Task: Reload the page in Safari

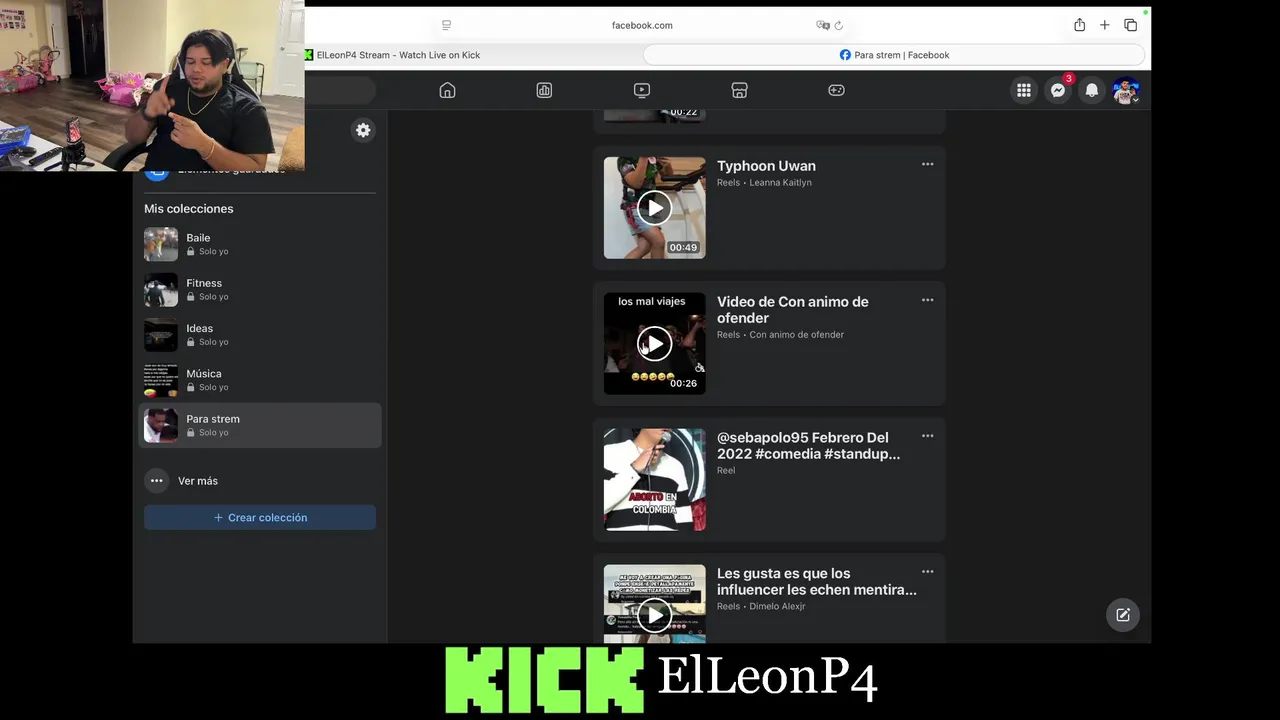Action: [x=838, y=25]
